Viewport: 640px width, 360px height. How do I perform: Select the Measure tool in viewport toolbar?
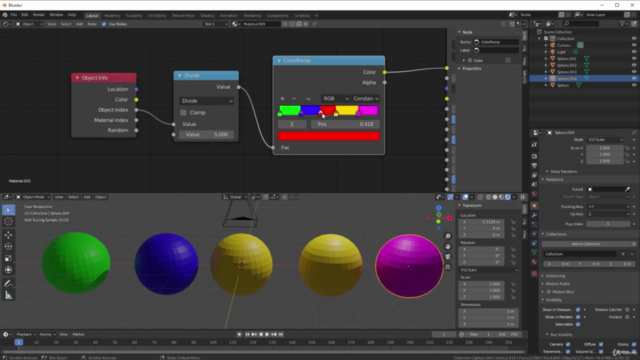pyautogui.click(x=9, y=295)
